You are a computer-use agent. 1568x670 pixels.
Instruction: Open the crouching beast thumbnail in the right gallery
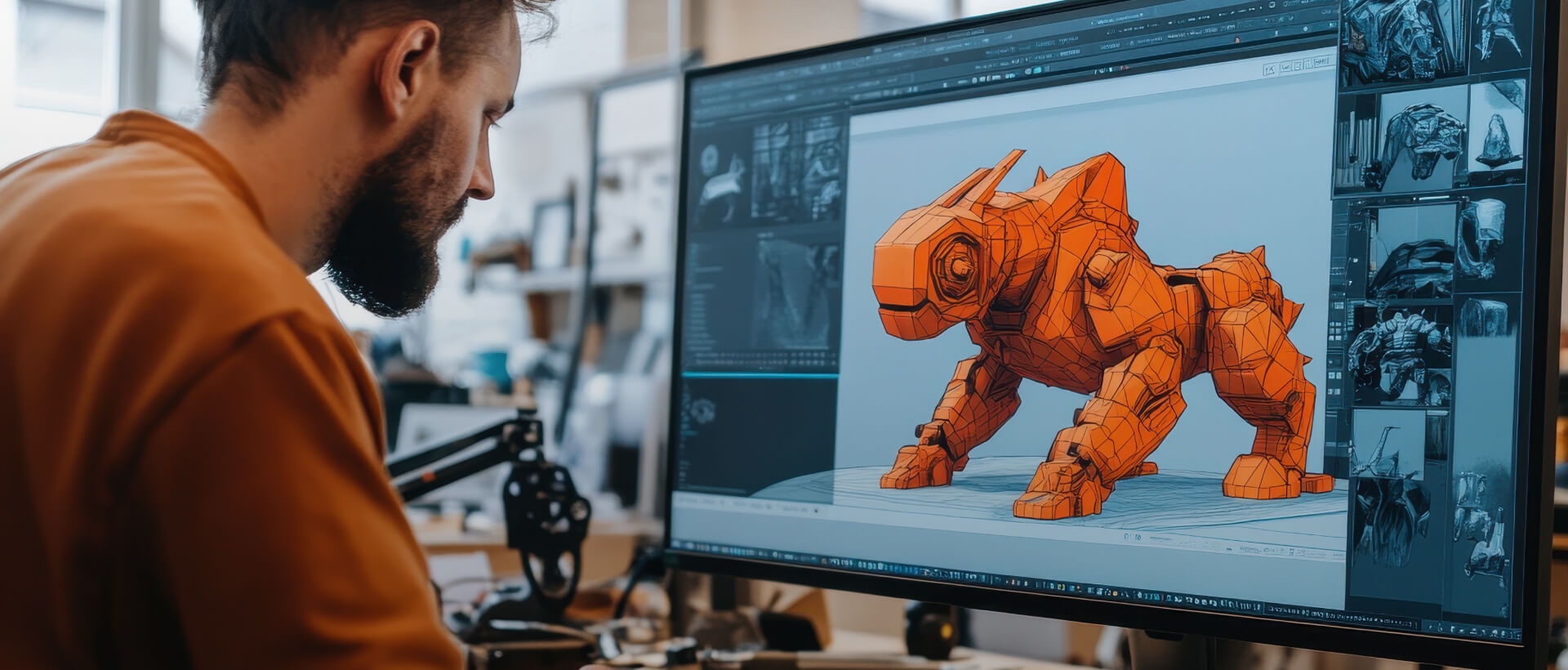pos(1421,136)
